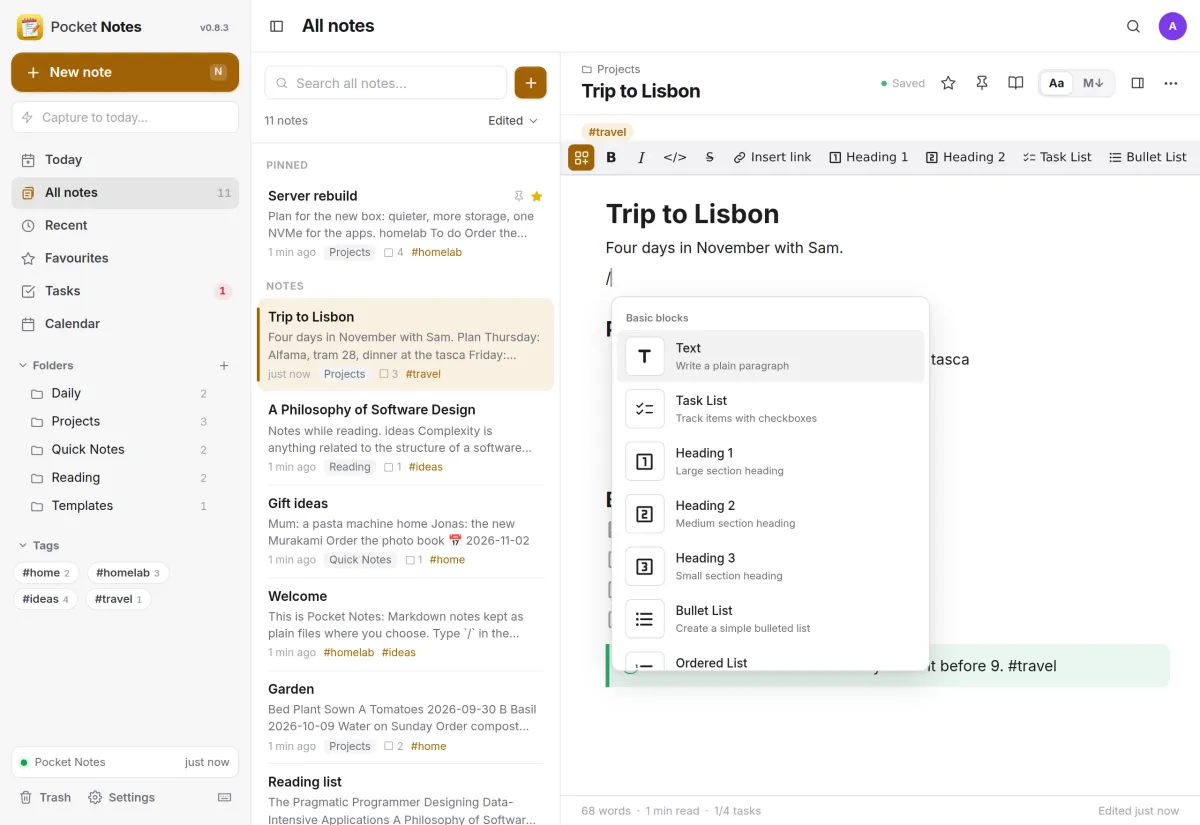Open the Garden note
Screen dimensions: 1200x825
(x=405, y=717)
